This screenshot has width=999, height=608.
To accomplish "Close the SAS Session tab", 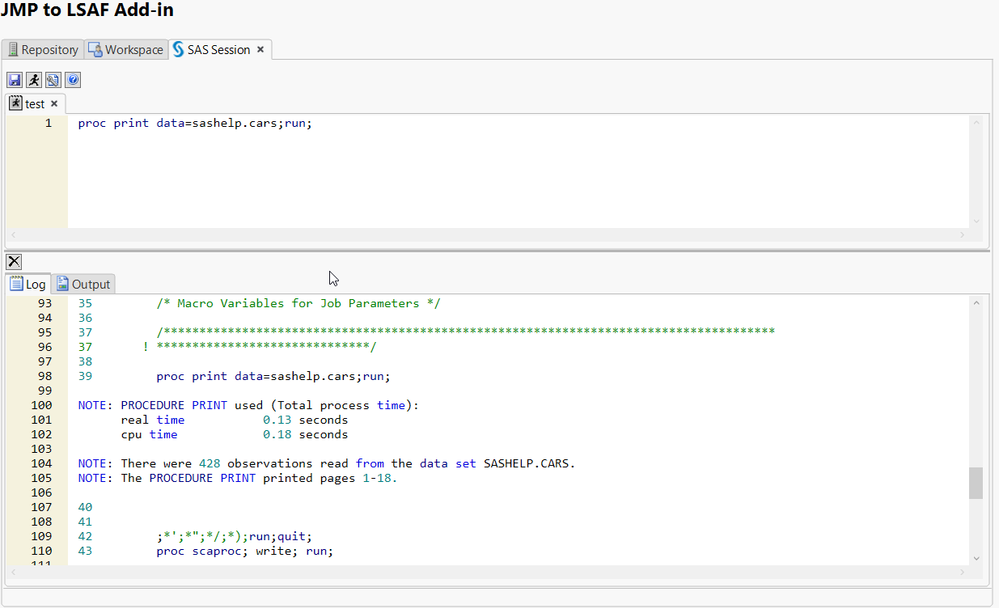I will [261, 49].
